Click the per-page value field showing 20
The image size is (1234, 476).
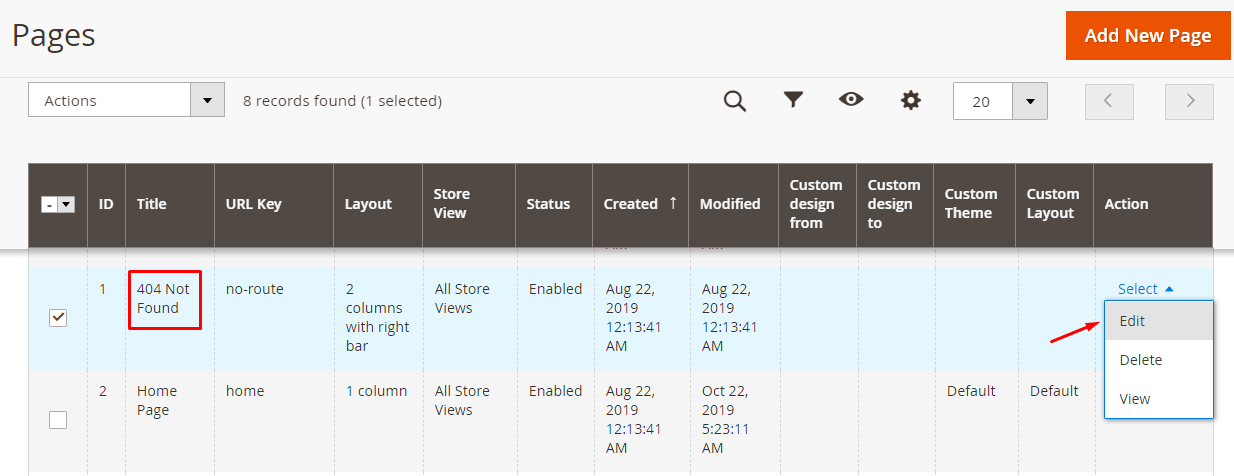point(982,101)
